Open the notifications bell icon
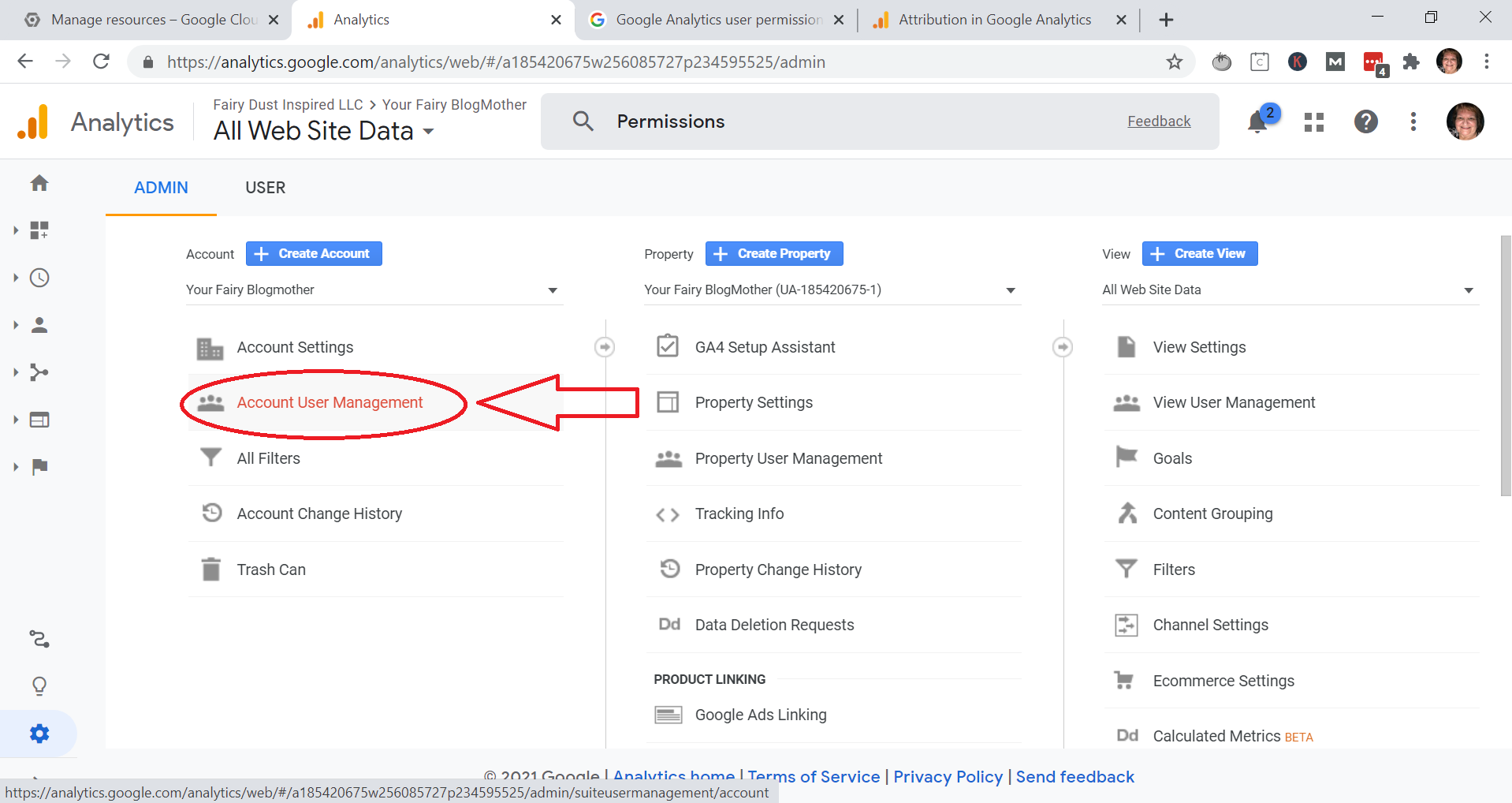The image size is (1512, 803). [1258, 122]
